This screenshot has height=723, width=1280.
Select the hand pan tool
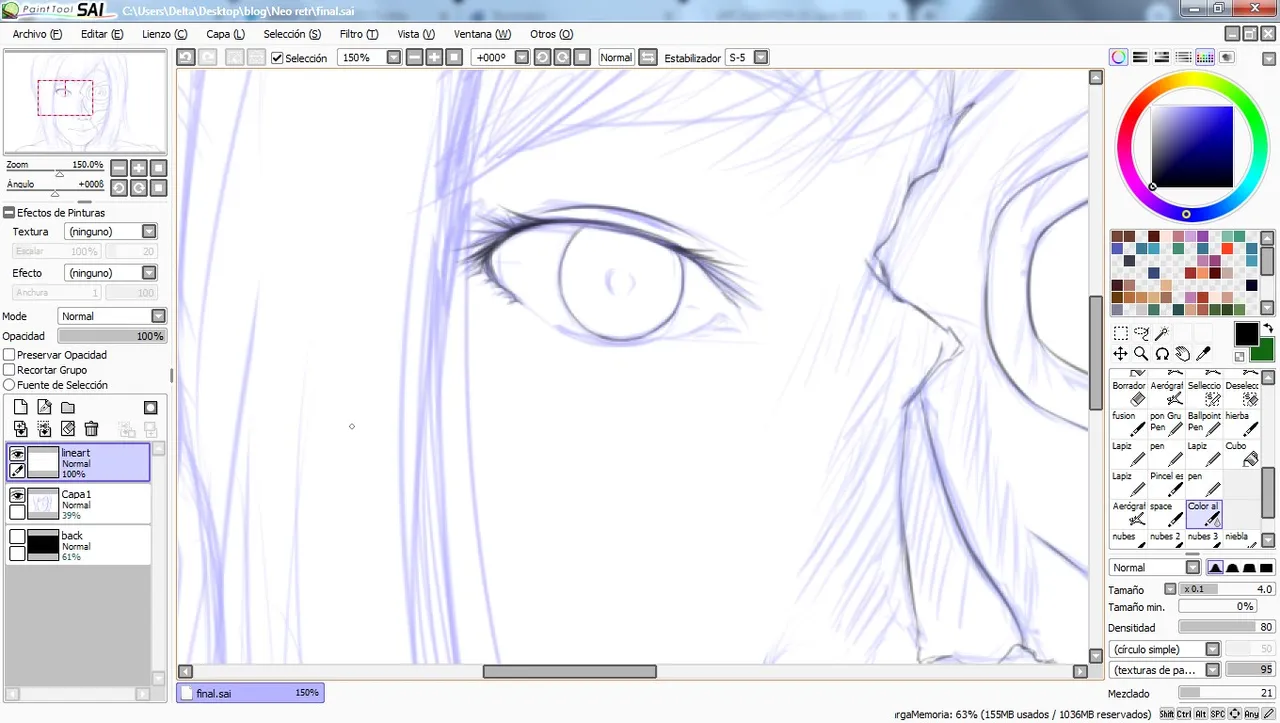pyautogui.click(x=1183, y=354)
